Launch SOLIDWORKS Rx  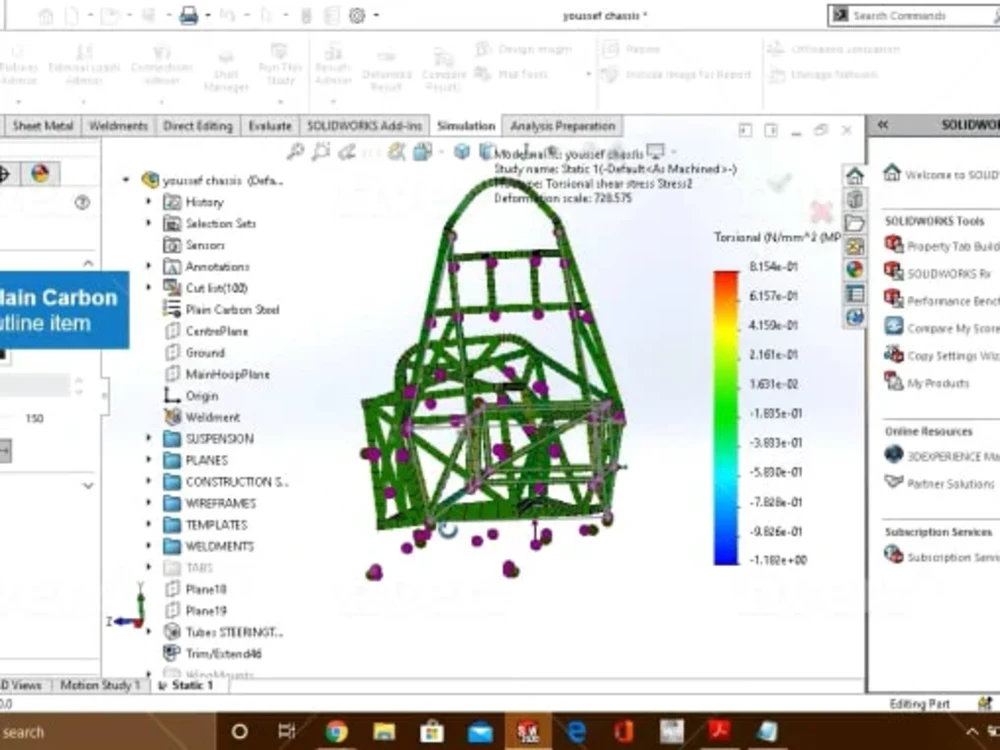[932, 270]
